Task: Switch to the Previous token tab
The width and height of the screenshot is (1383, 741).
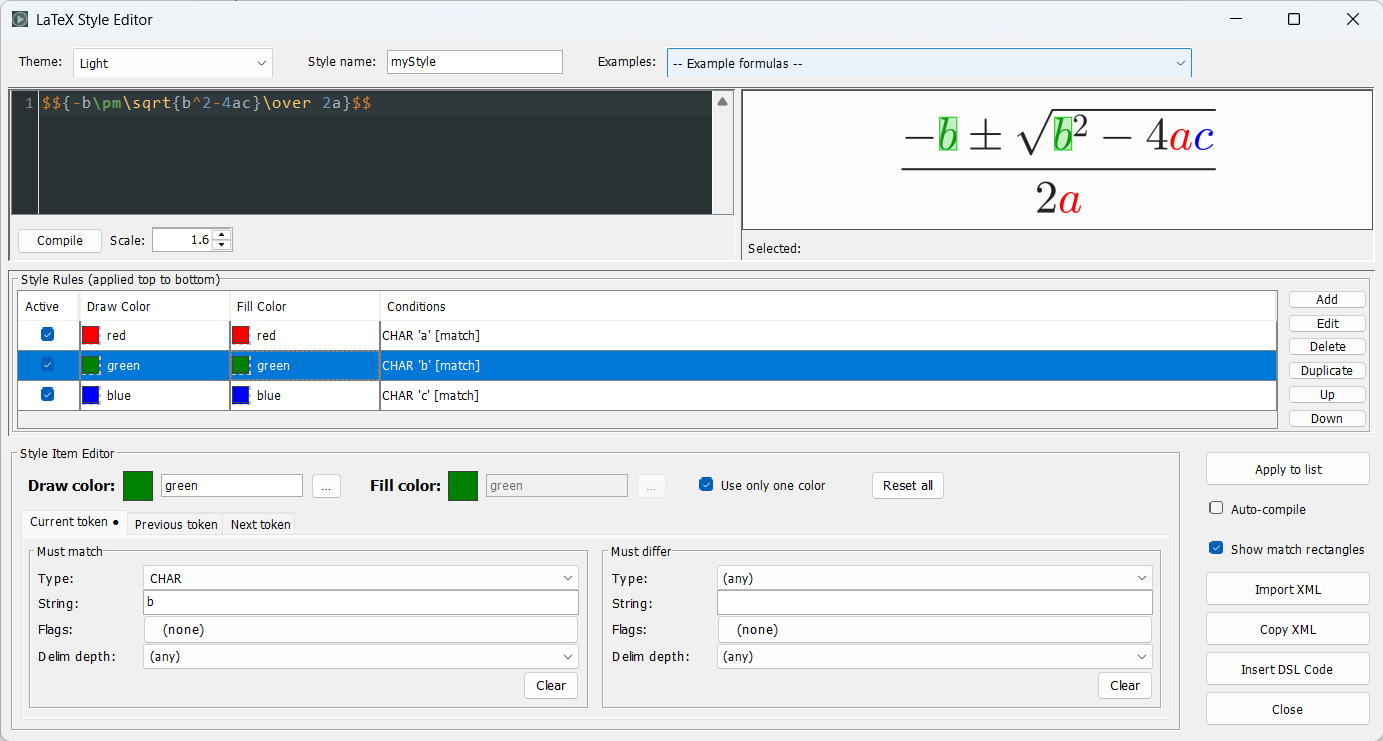Action: coord(176,524)
